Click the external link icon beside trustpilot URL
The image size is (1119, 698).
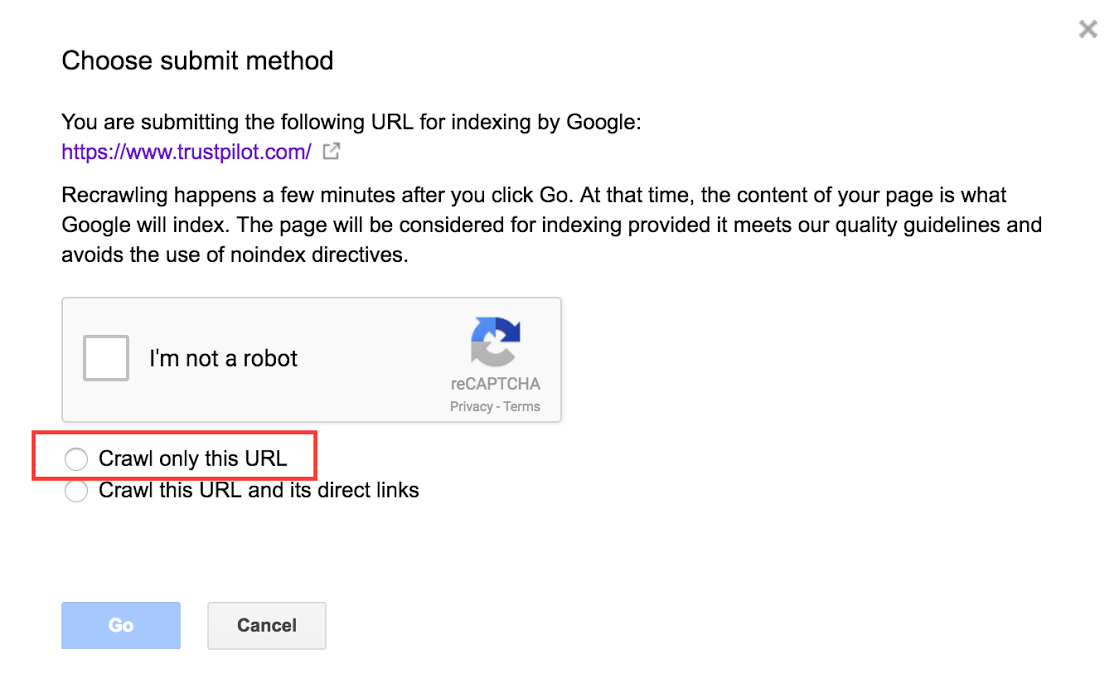tap(331, 151)
